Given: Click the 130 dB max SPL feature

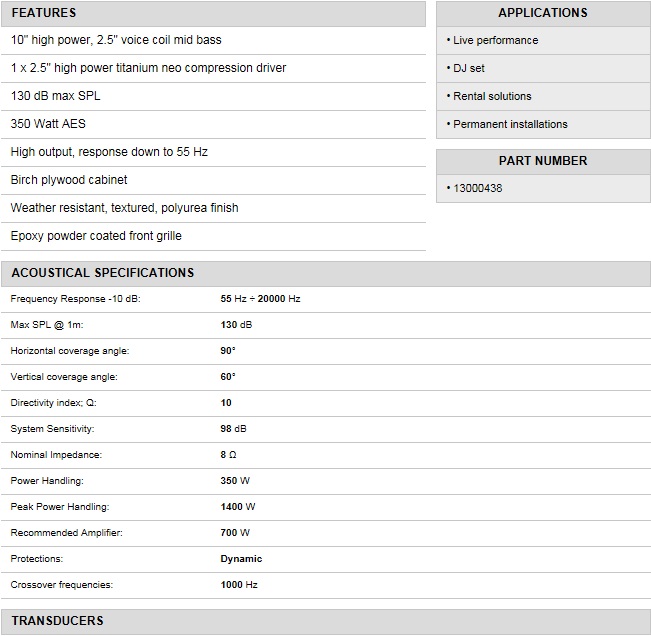Looking at the screenshot, I should click(x=55, y=96).
